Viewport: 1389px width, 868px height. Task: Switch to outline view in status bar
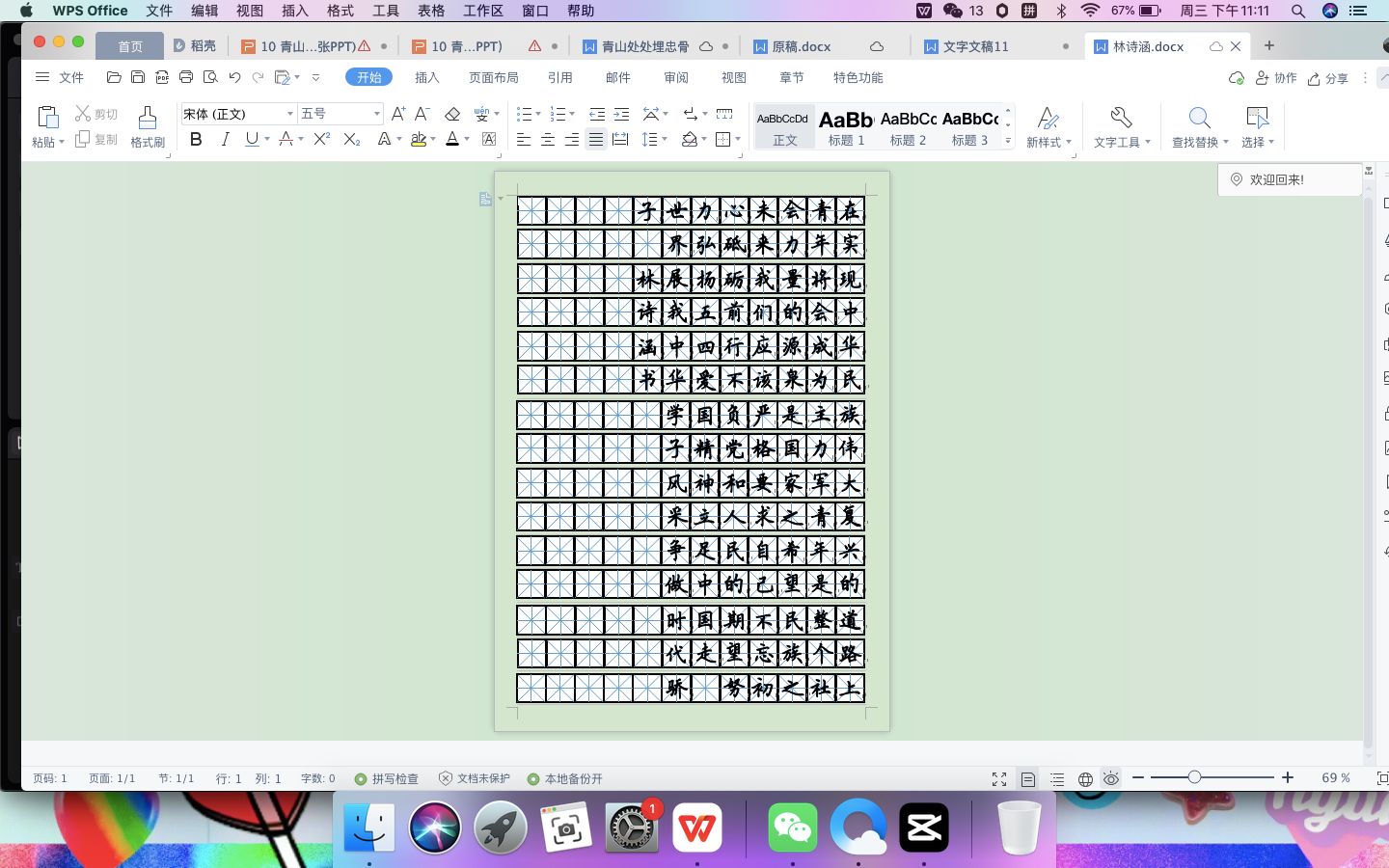pyautogui.click(x=1057, y=778)
